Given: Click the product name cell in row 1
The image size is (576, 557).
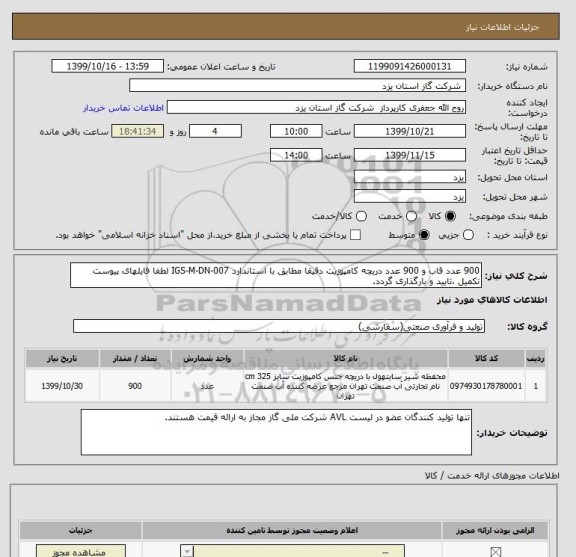Looking at the screenshot, I should pos(345,386).
